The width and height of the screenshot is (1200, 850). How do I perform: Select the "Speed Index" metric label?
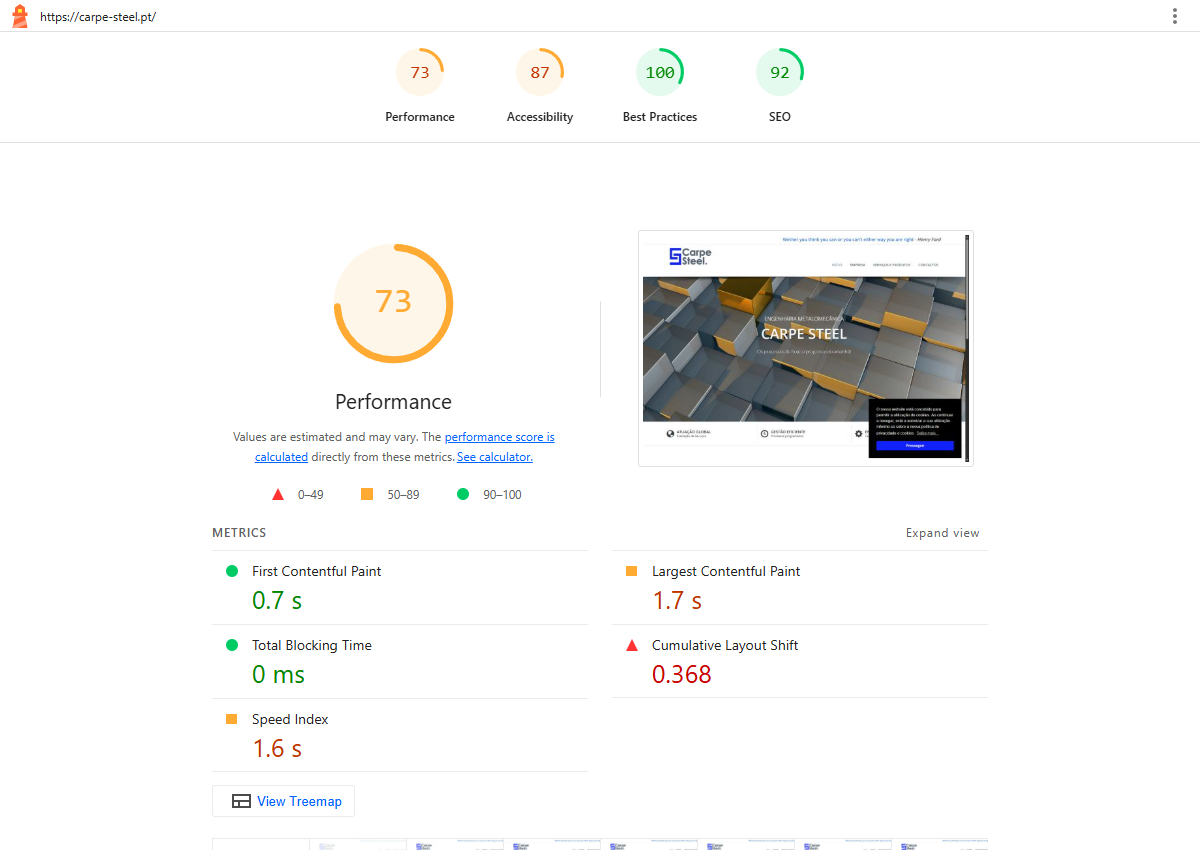290,719
